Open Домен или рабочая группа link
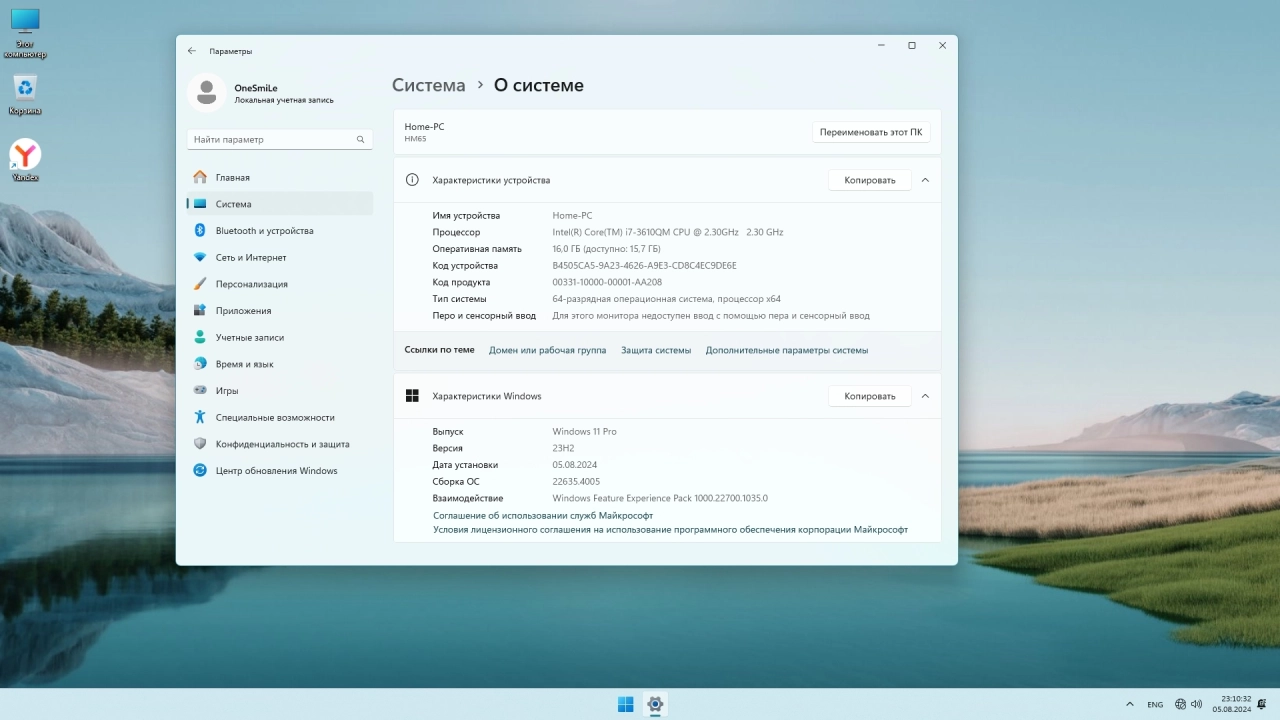This screenshot has height=720, width=1280. tap(547, 350)
